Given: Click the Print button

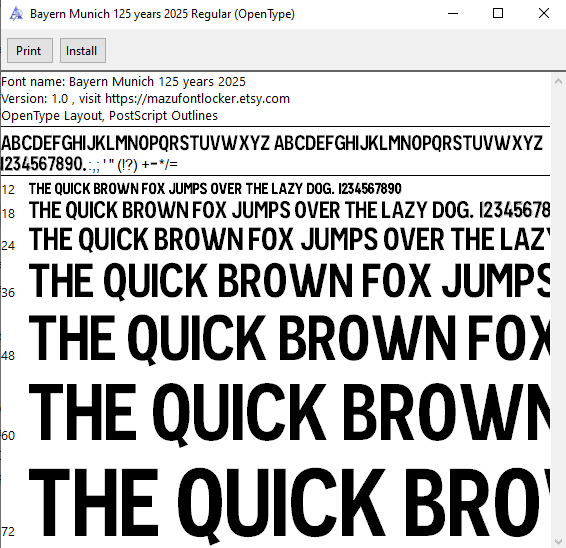Looking at the screenshot, I should pyautogui.click(x=30, y=51).
